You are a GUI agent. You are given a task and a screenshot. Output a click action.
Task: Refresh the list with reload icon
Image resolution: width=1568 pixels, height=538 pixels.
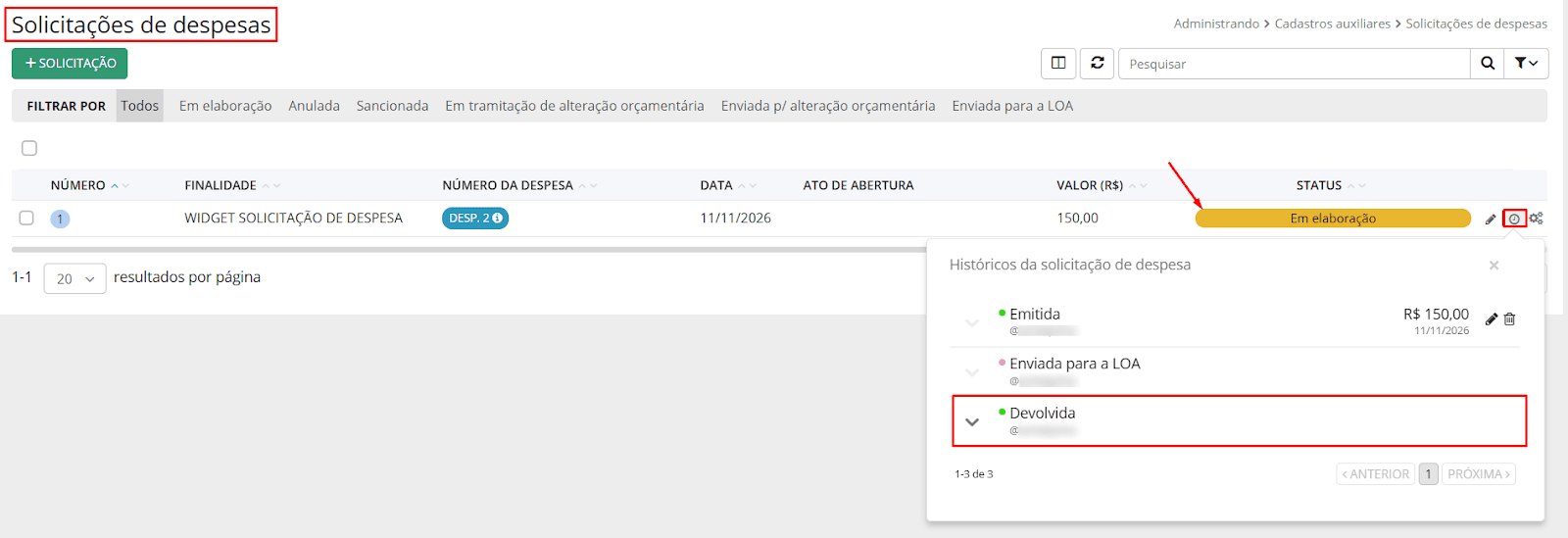pos(1098,64)
